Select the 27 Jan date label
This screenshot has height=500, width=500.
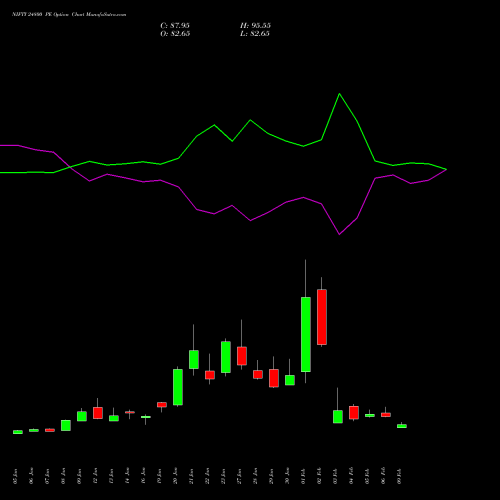[239, 476]
